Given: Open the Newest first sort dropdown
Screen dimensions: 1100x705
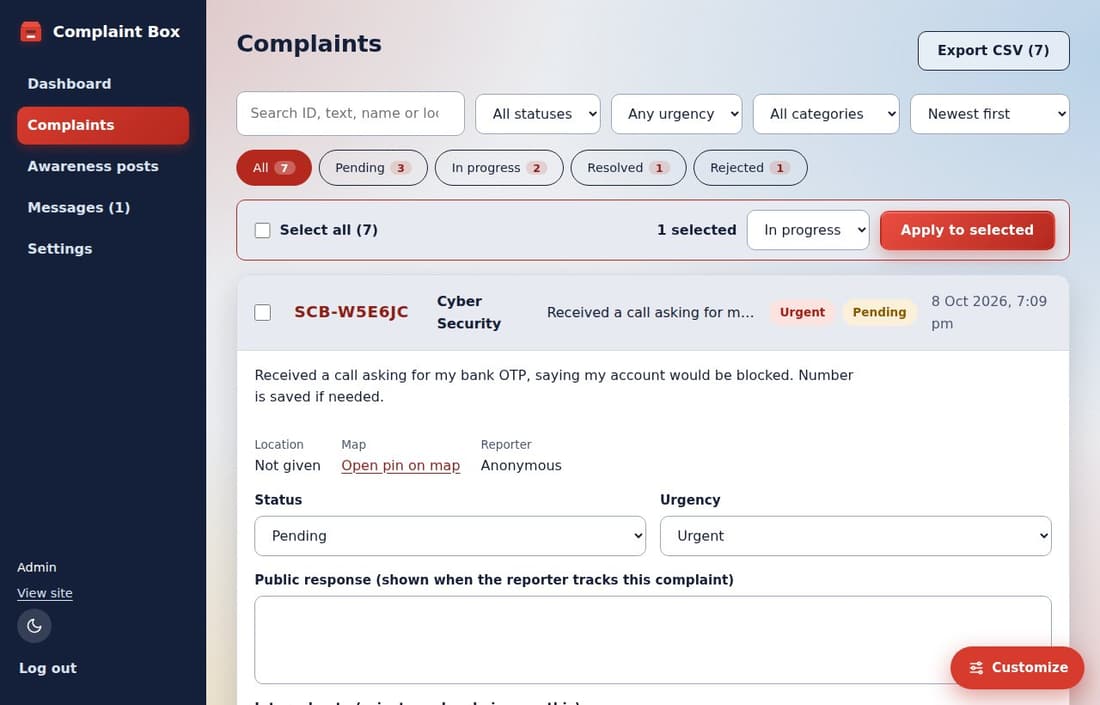Looking at the screenshot, I should [989, 114].
